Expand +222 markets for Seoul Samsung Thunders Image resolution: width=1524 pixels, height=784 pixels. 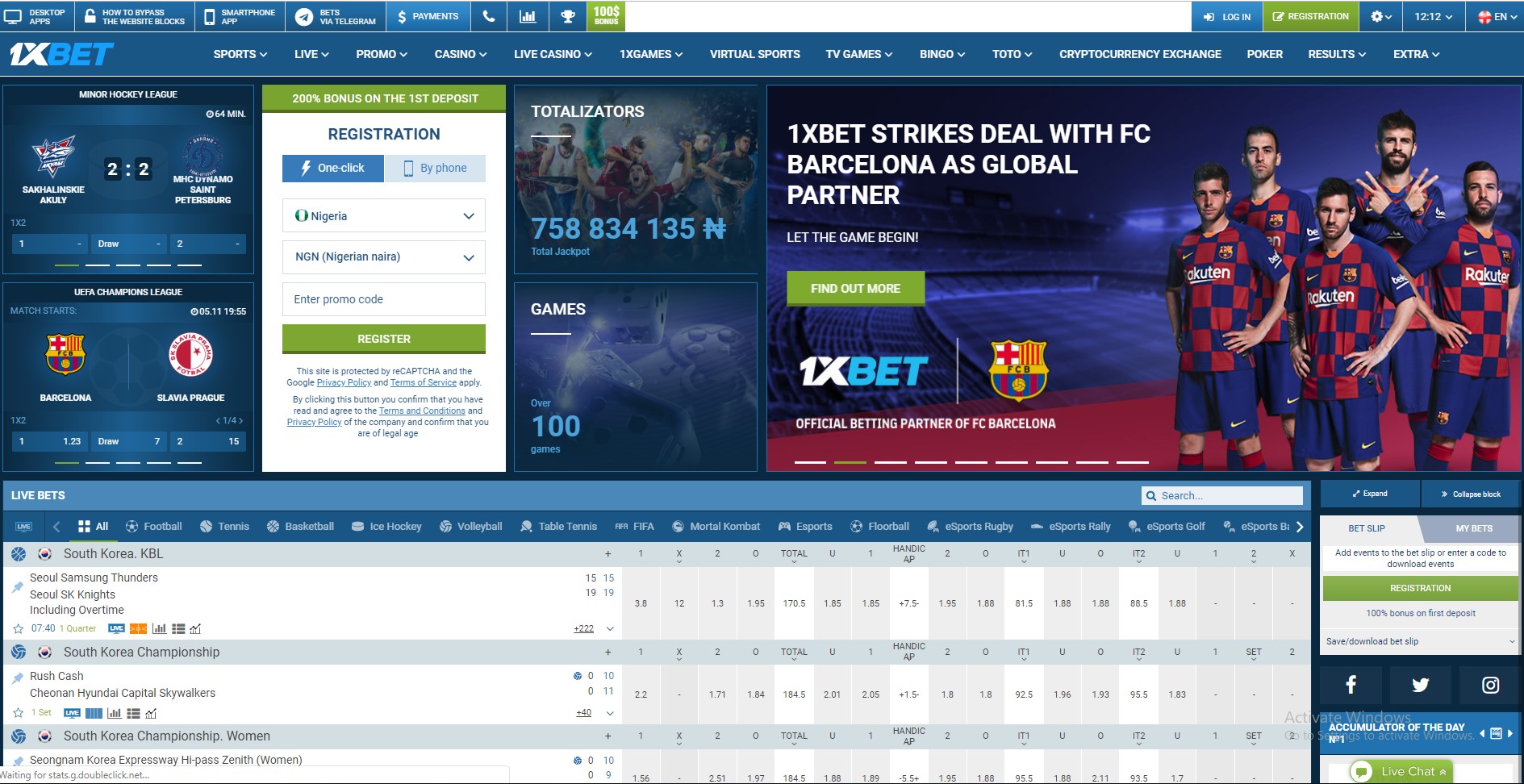click(583, 628)
